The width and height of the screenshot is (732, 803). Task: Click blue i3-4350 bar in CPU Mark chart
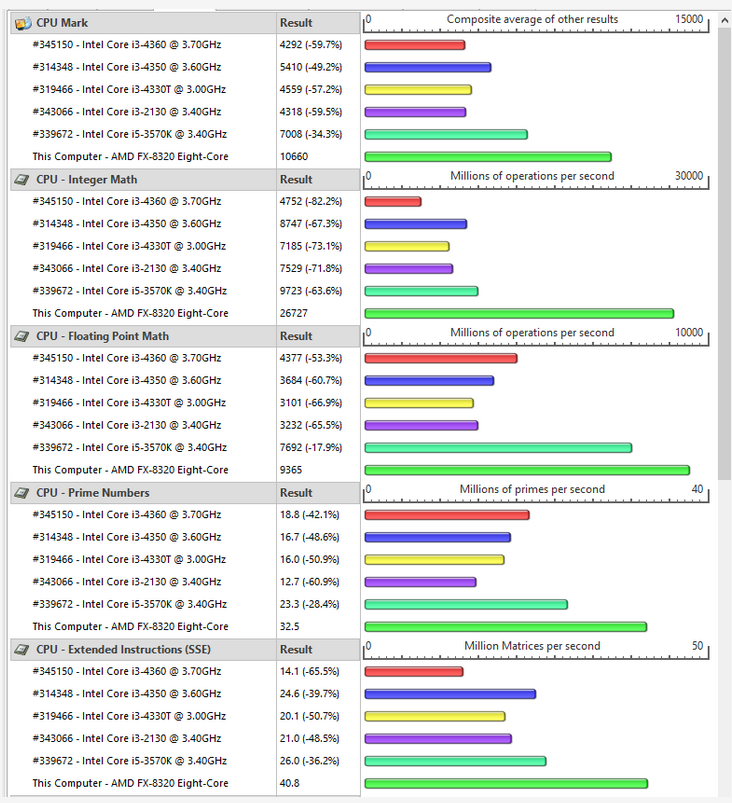[428, 68]
